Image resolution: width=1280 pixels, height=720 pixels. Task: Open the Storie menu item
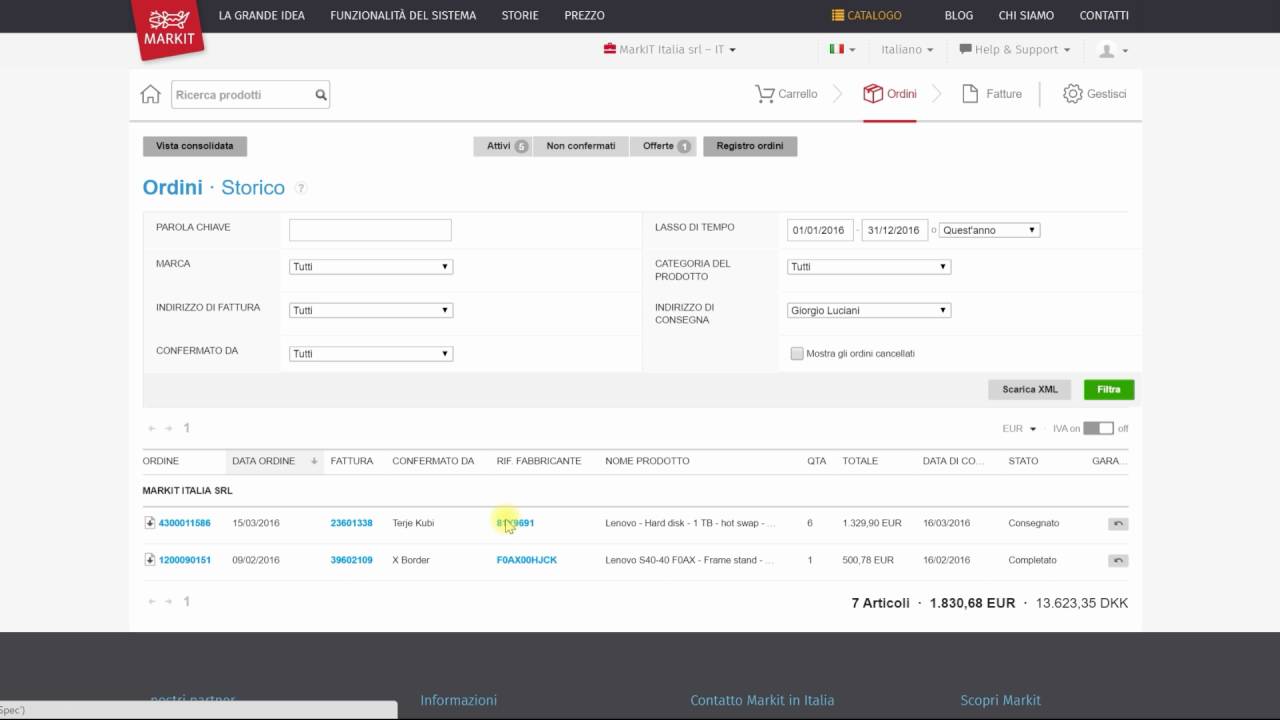point(520,15)
